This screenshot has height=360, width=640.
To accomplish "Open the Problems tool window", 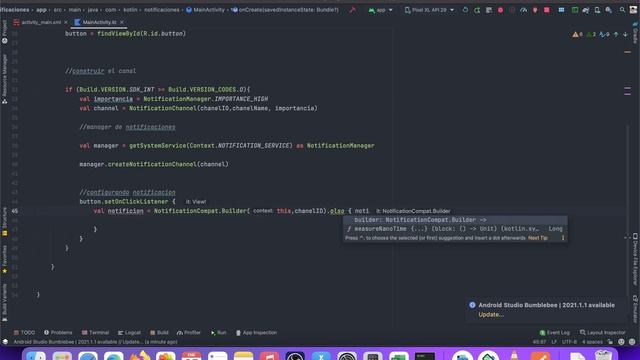I will (x=58, y=333).
